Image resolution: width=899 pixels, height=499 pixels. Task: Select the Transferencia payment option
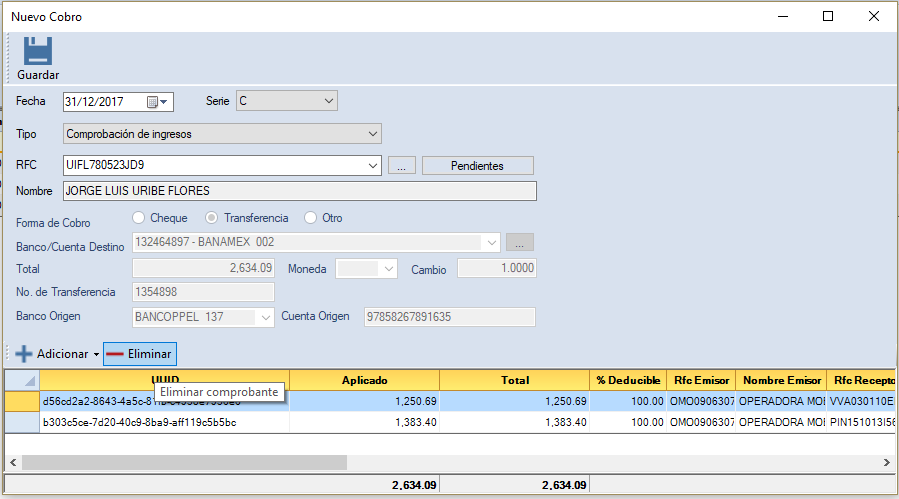[x=212, y=218]
